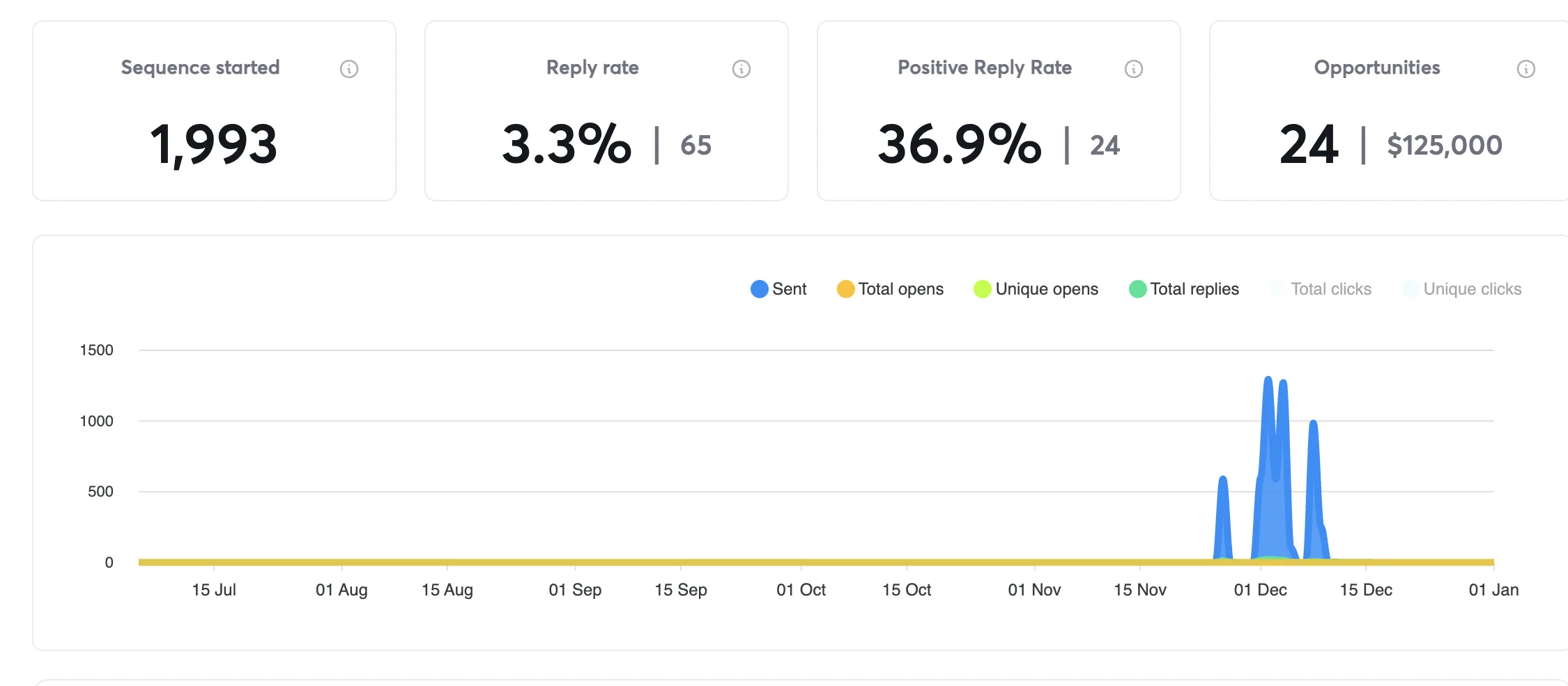1568x686 pixels.
Task: Click the 01 Sep axis label
Action: point(575,590)
